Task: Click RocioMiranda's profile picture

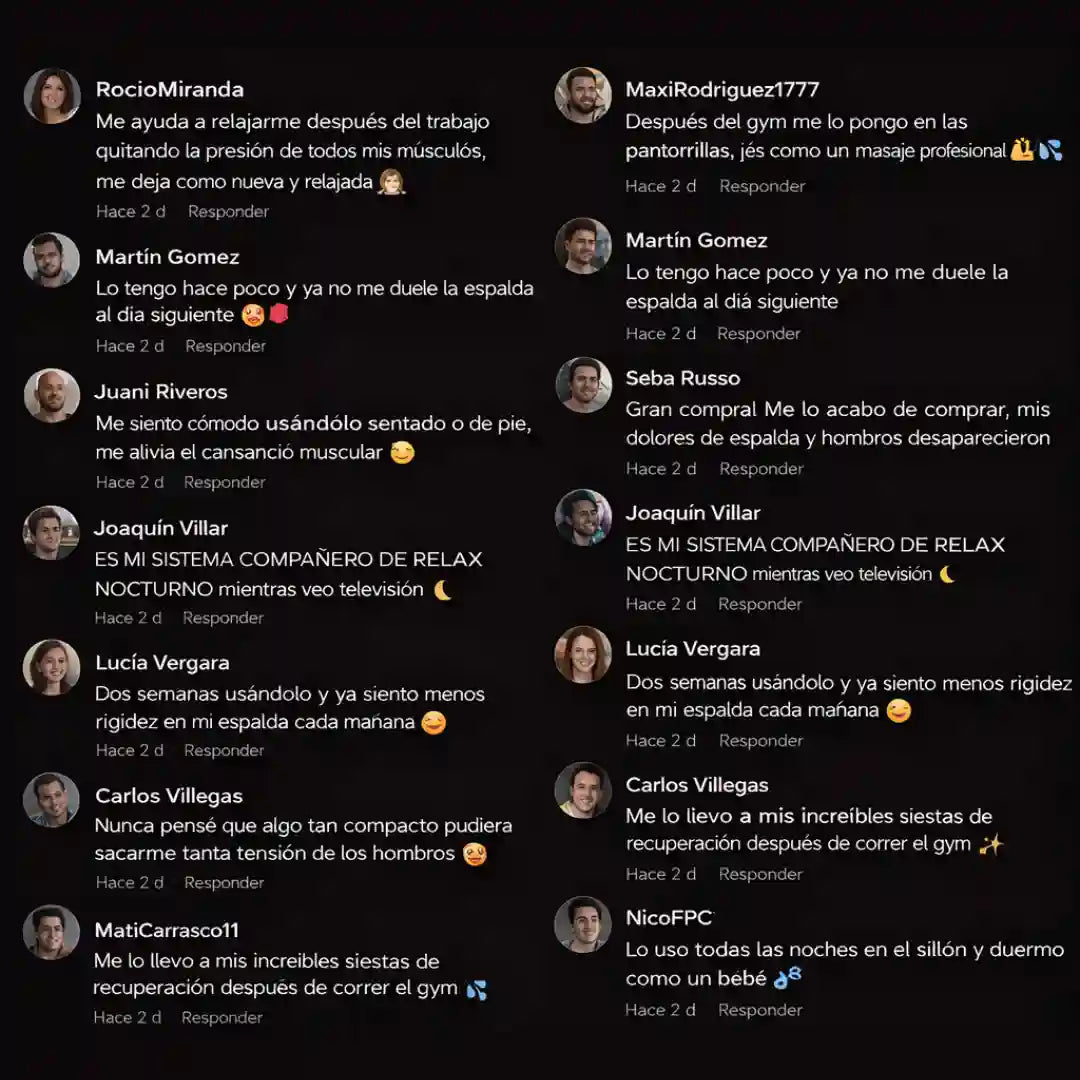Action: pos(51,96)
